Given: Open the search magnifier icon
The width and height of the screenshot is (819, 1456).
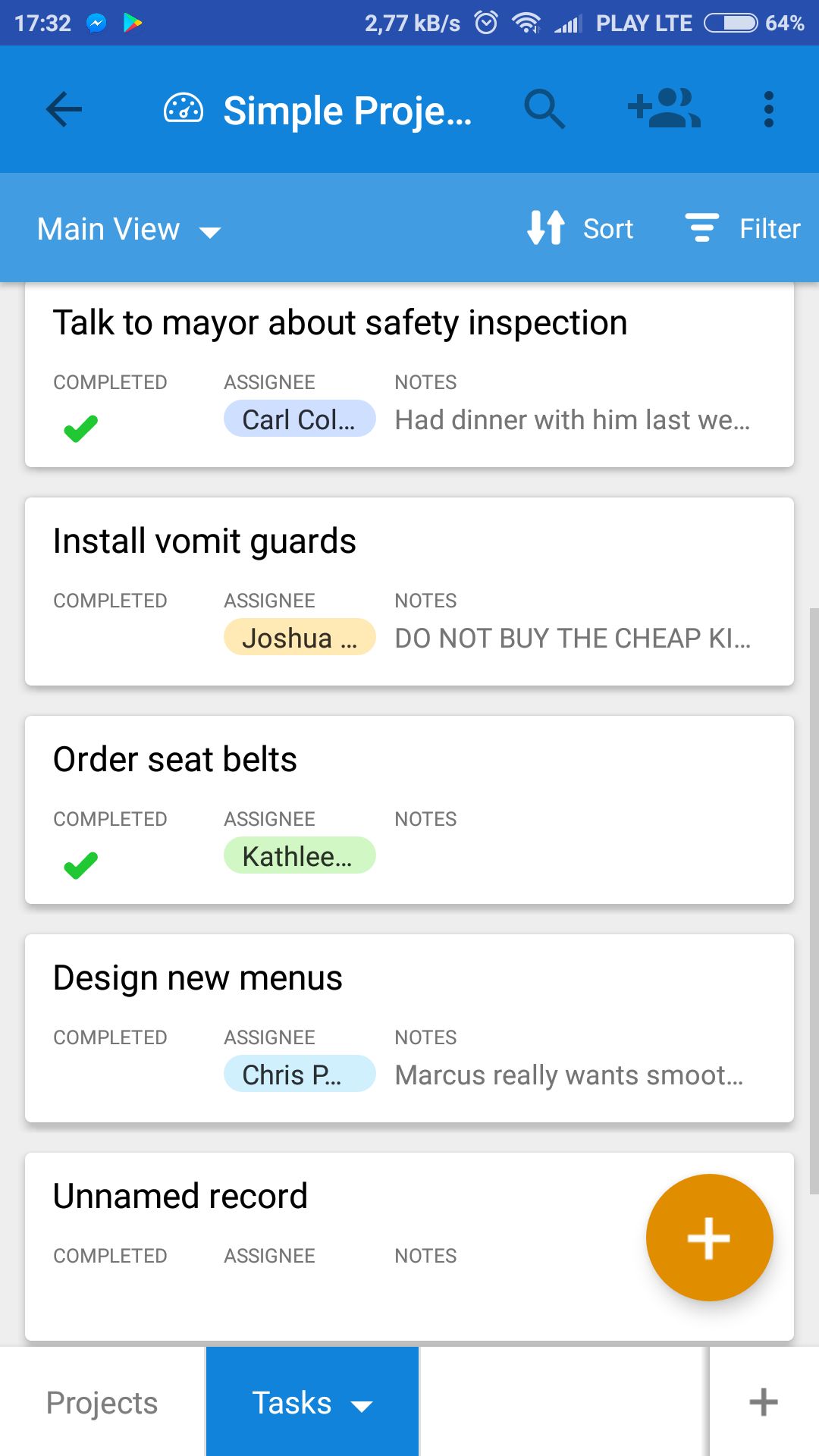Looking at the screenshot, I should (x=544, y=110).
